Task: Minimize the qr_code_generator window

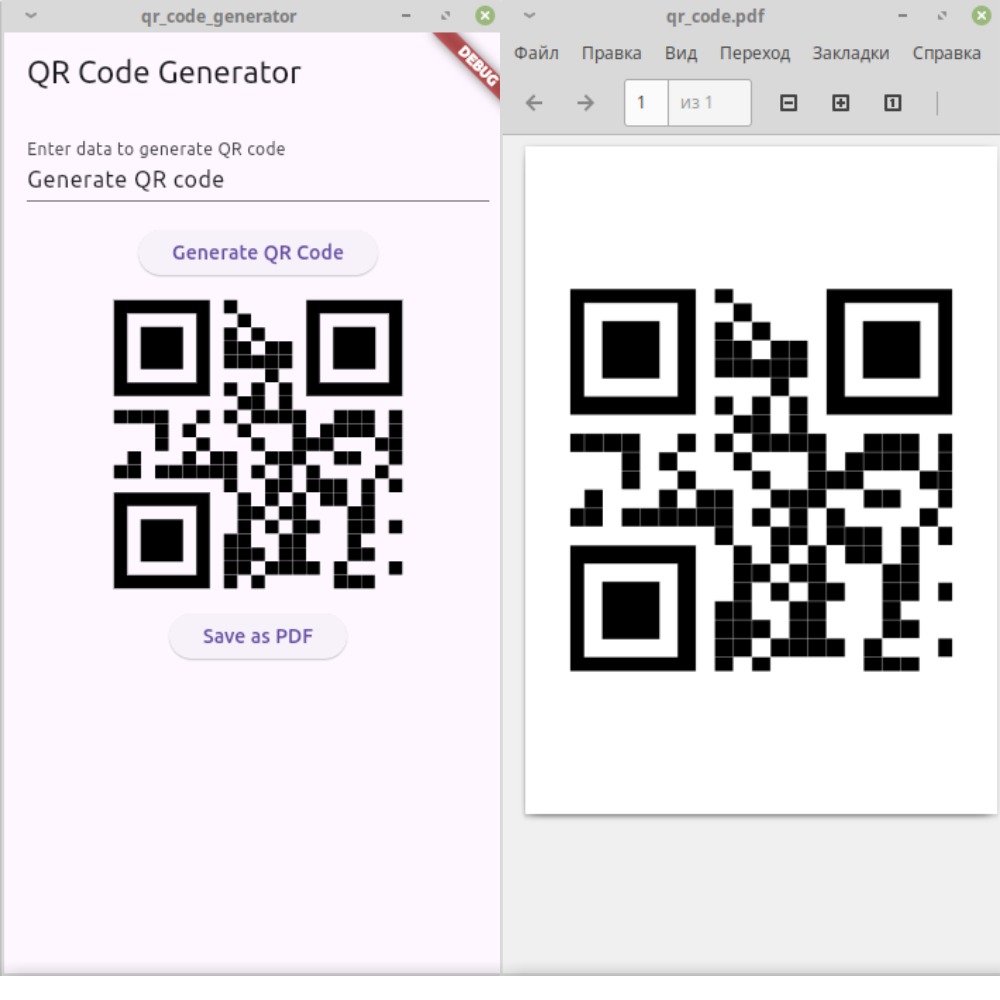Action: point(406,15)
